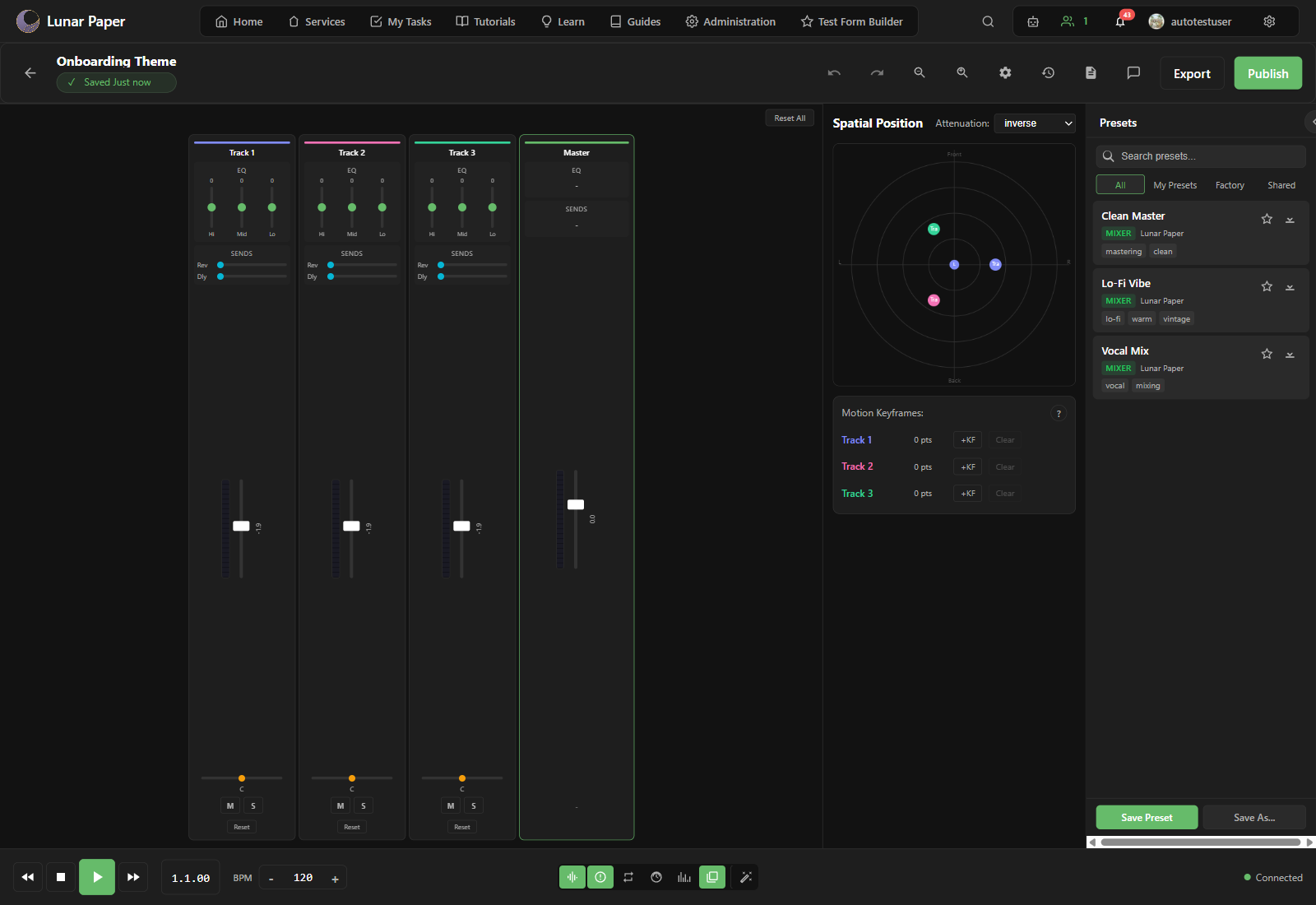Open the comments speech bubble icon
Screen dimensions: 1316x905
tap(1133, 73)
